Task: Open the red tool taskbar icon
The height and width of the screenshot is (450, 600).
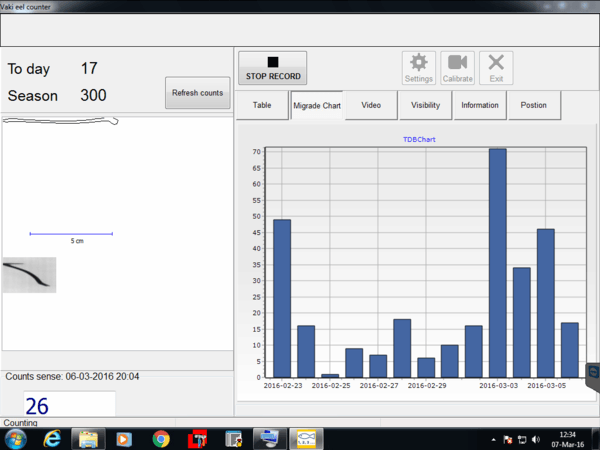Action: click(x=197, y=439)
